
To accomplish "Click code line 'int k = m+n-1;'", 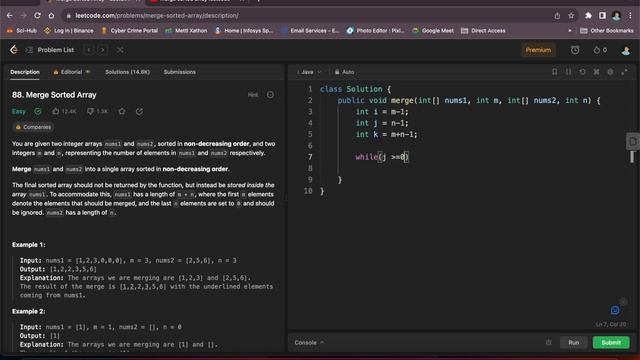I will coord(386,134).
